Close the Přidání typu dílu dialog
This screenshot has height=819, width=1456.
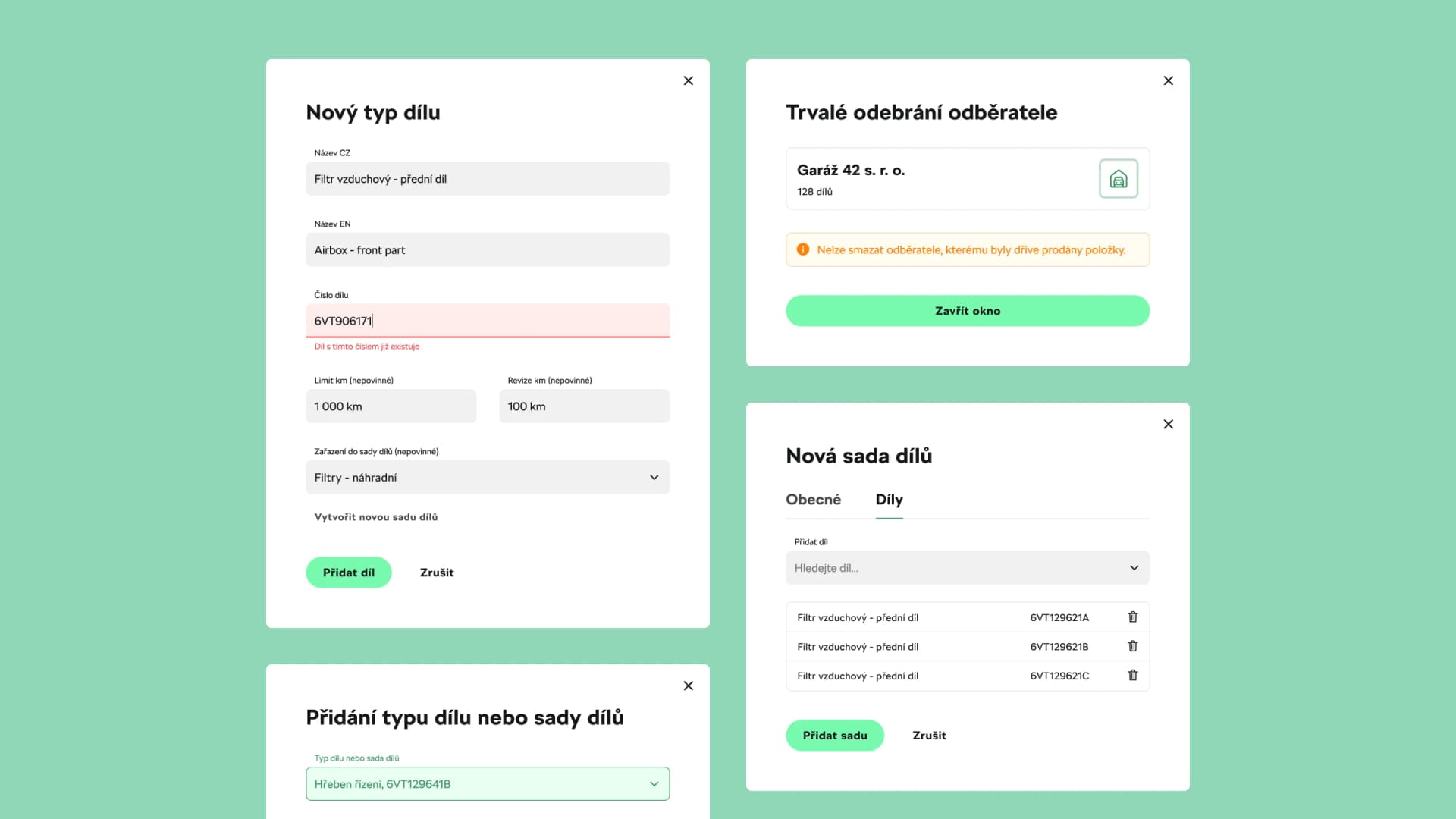pyautogui.click(x=688, y=686)
